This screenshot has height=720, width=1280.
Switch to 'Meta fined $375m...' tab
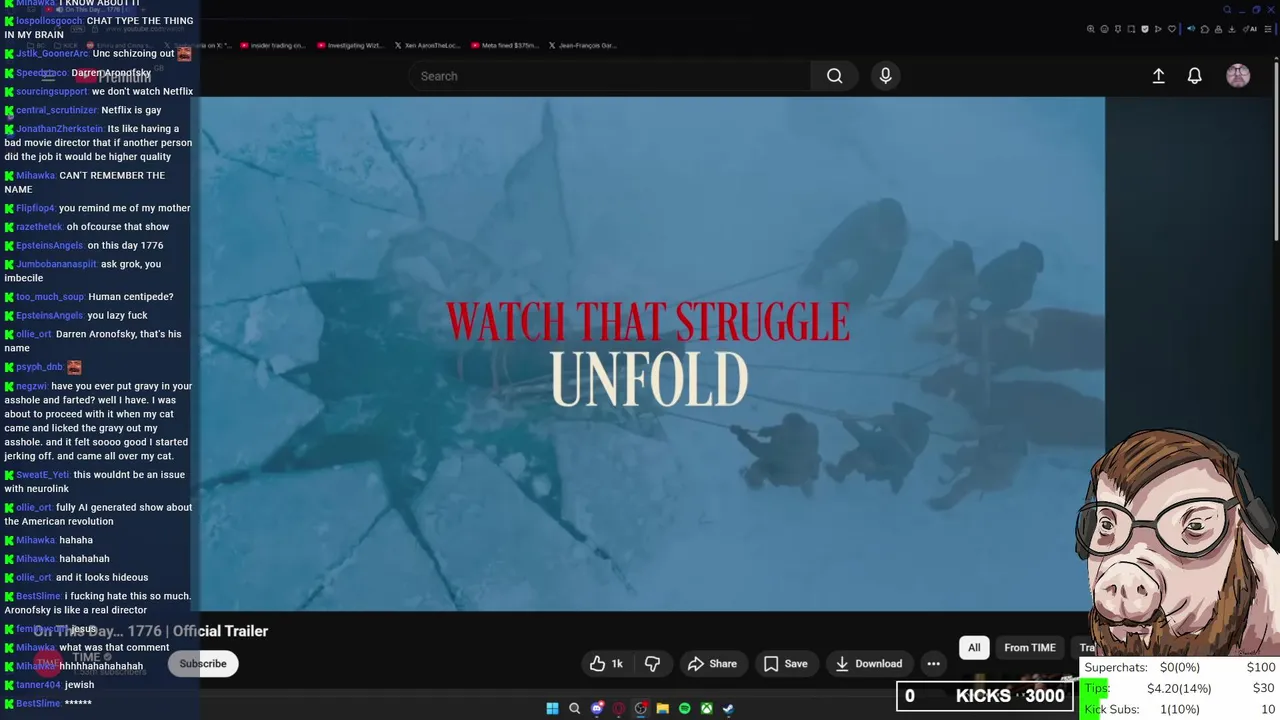507,45
